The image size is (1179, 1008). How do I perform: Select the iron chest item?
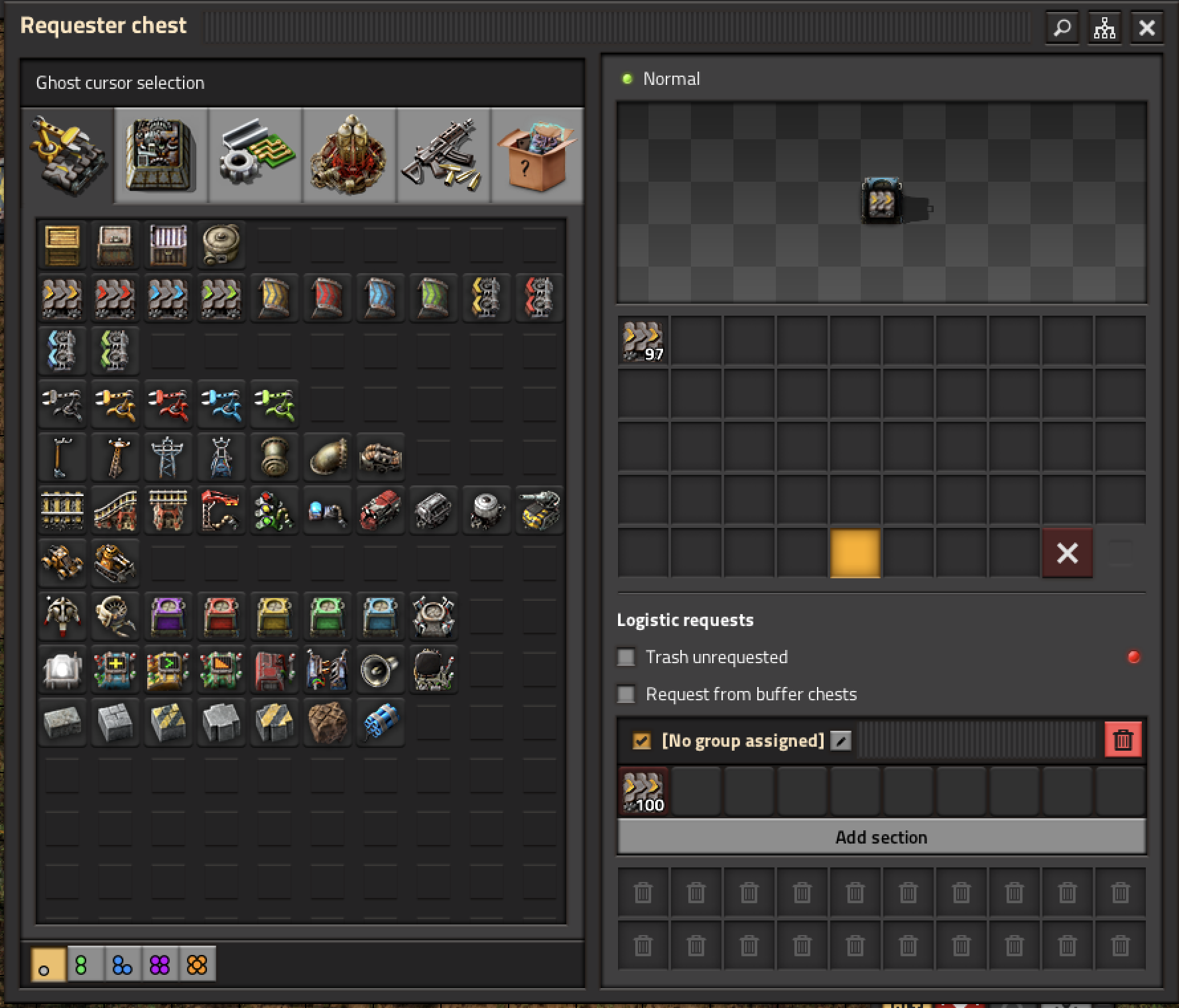[115, 245]
